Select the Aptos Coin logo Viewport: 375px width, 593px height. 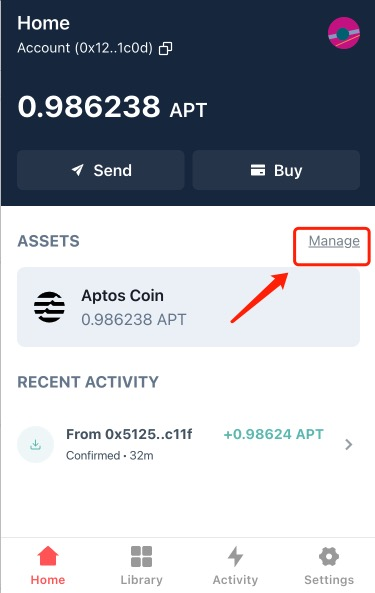point(49,307)
